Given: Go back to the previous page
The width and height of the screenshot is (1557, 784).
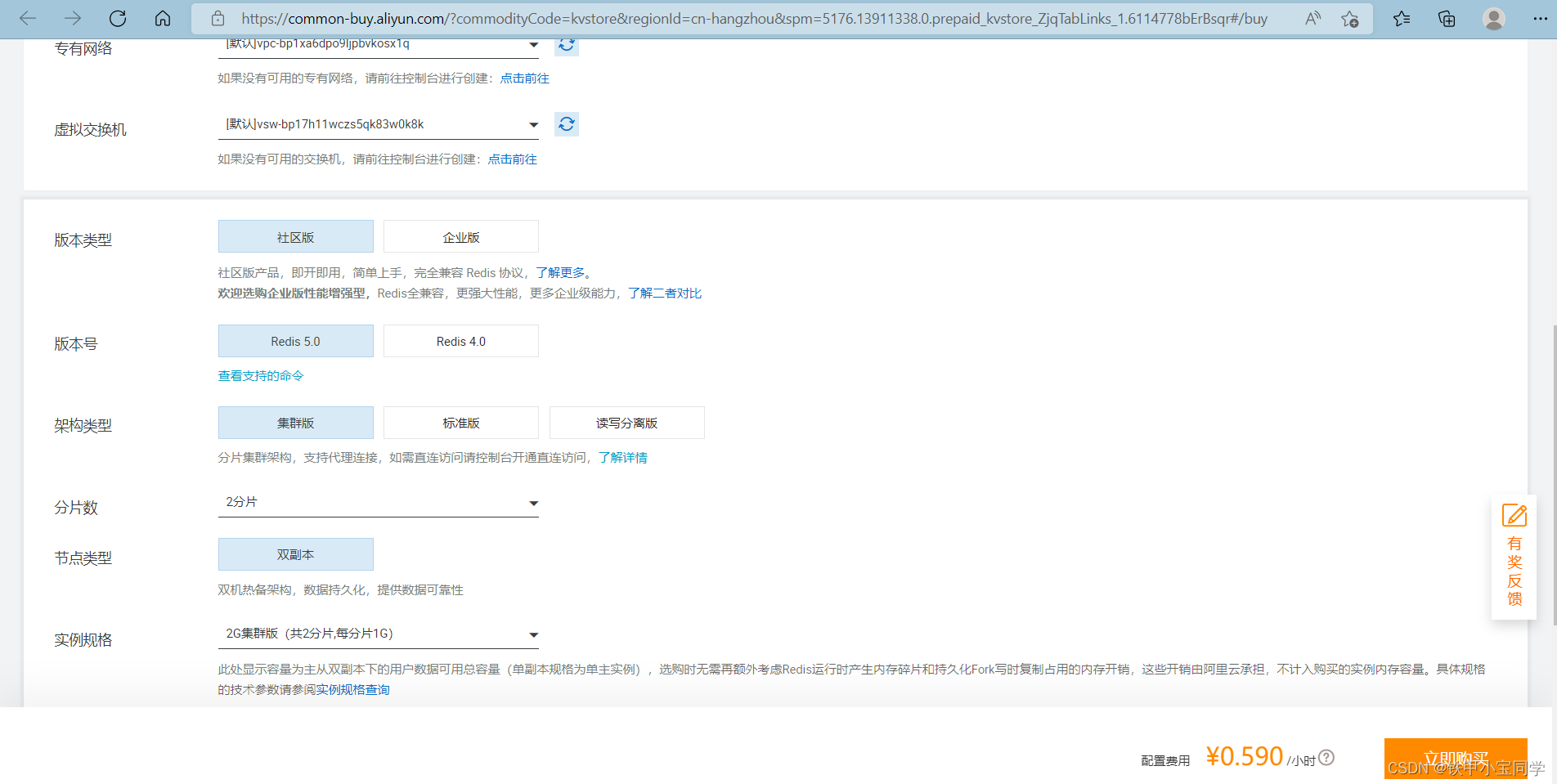Looking at the screenshot, I should pos(28,18).
